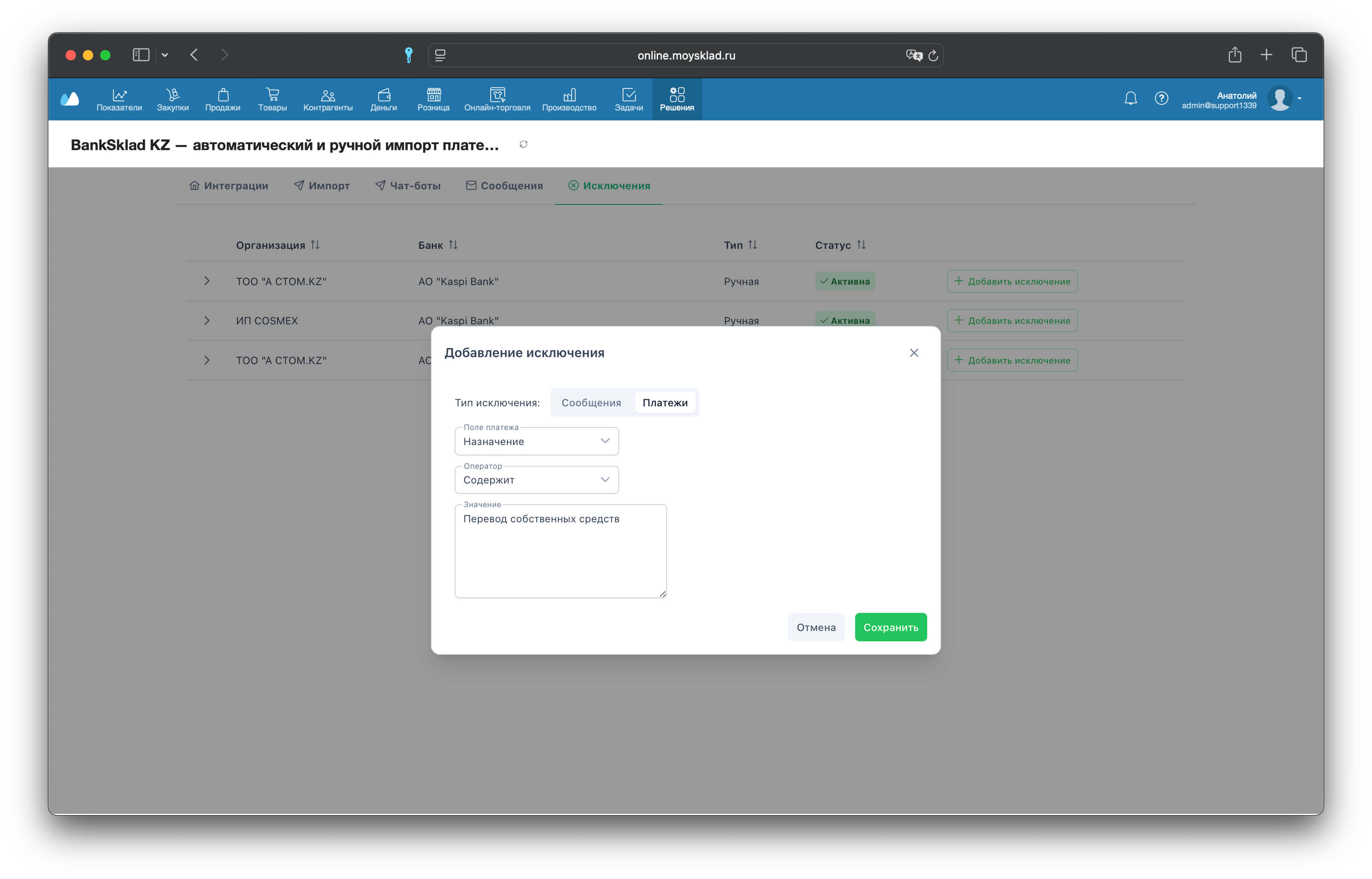Open a new Safari tab

point(1266,55)
